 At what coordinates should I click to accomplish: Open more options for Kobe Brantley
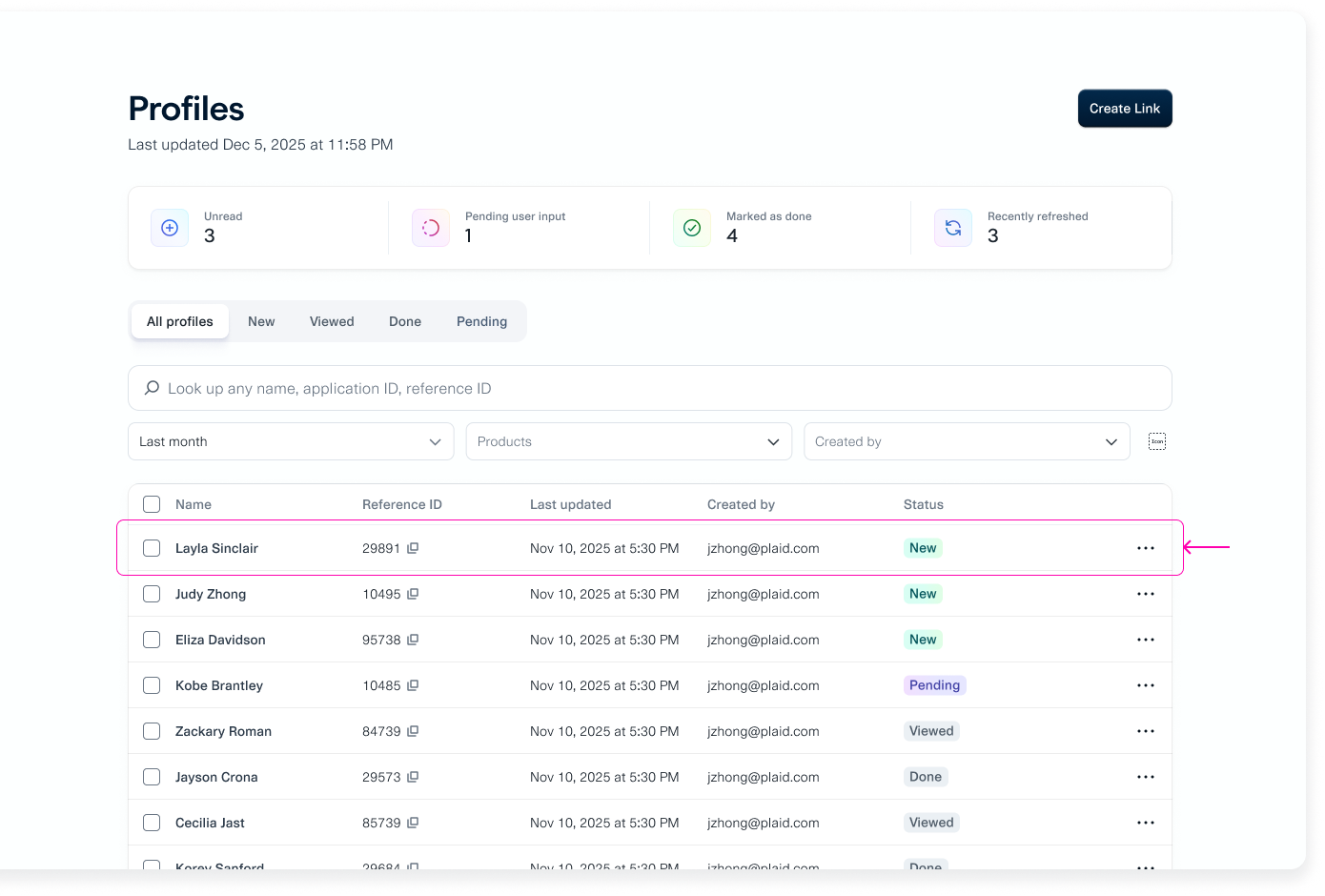point(1146,685)
